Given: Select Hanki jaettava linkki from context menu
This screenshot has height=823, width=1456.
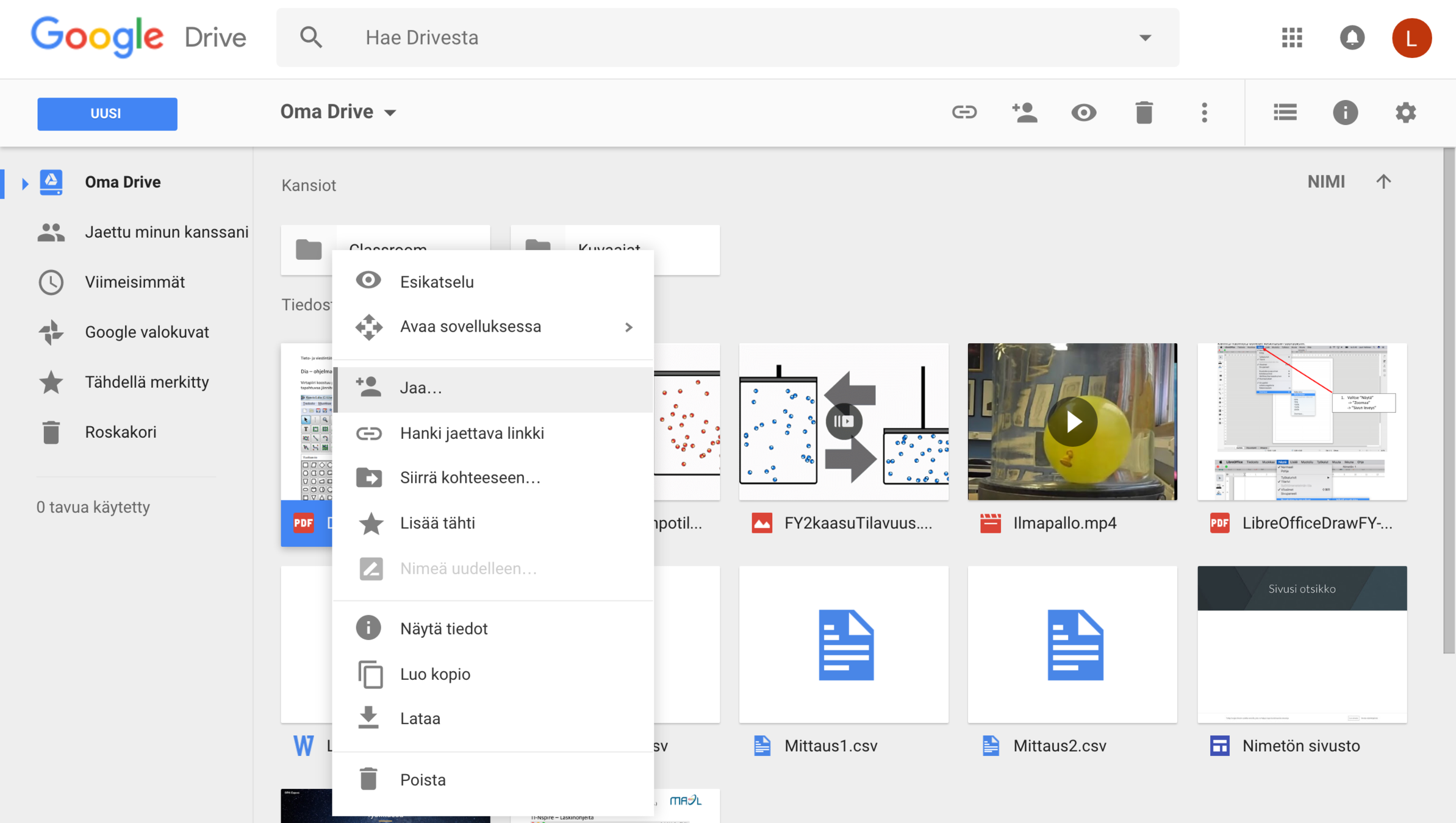Looking at the screenshot, I should click(x=472, y=433).
